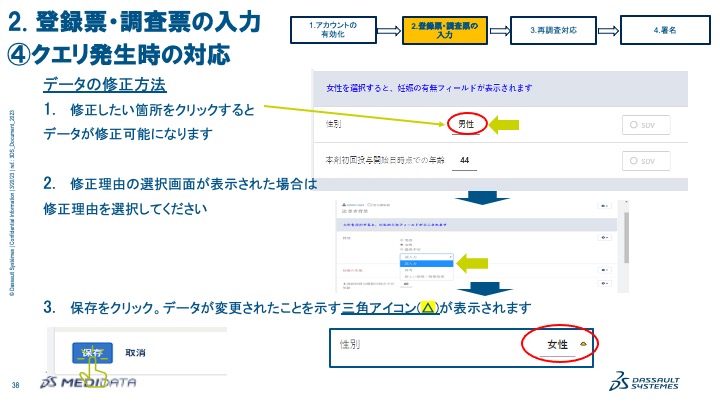The height and width of the screenshot is (405, 720).
Task: Click the yellow triangle change icon beside 女性
Action: pyautogui.click(x=583, y=343)
